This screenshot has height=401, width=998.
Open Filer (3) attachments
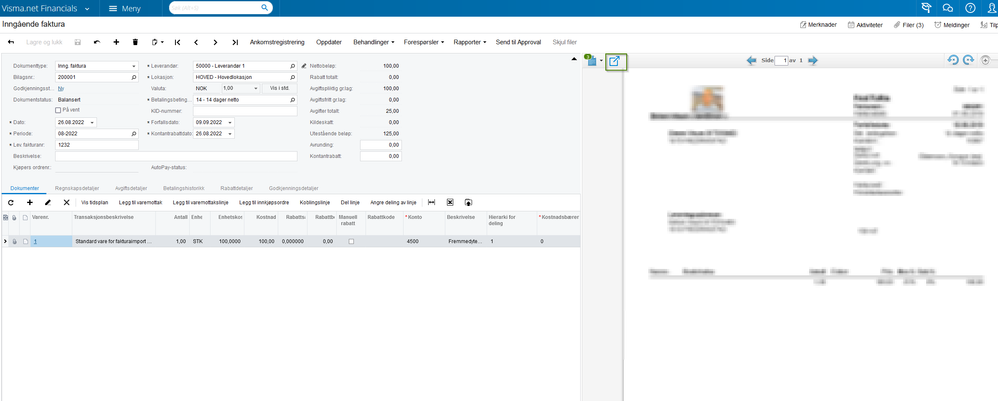point(909,25)
